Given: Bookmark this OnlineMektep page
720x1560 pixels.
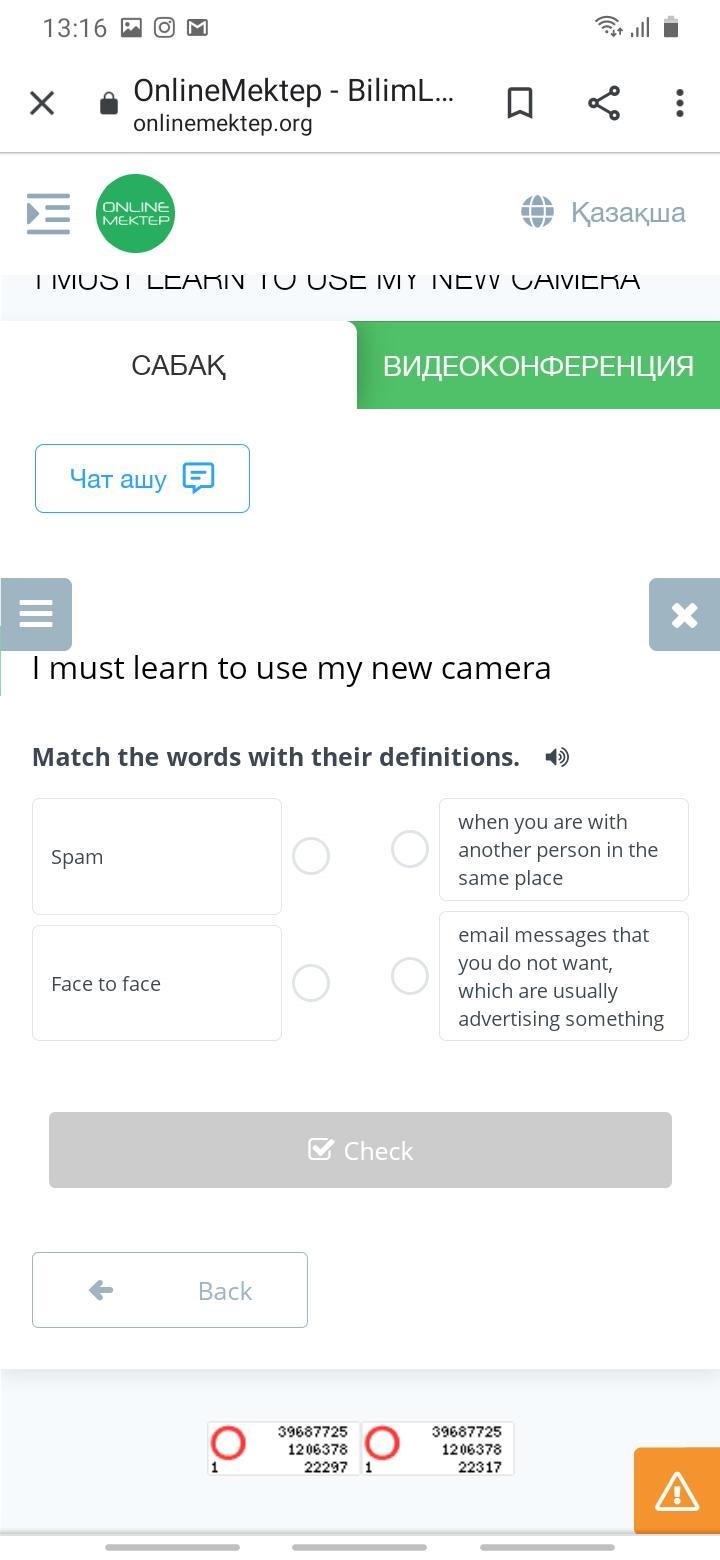Looking at the screenshot, I should click(x=520, y=103).
